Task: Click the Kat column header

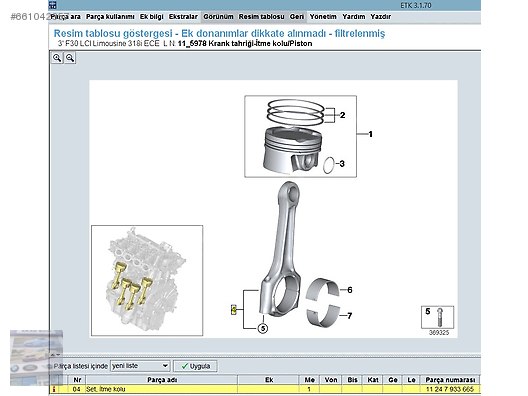Action: click(x=373, y=380)
